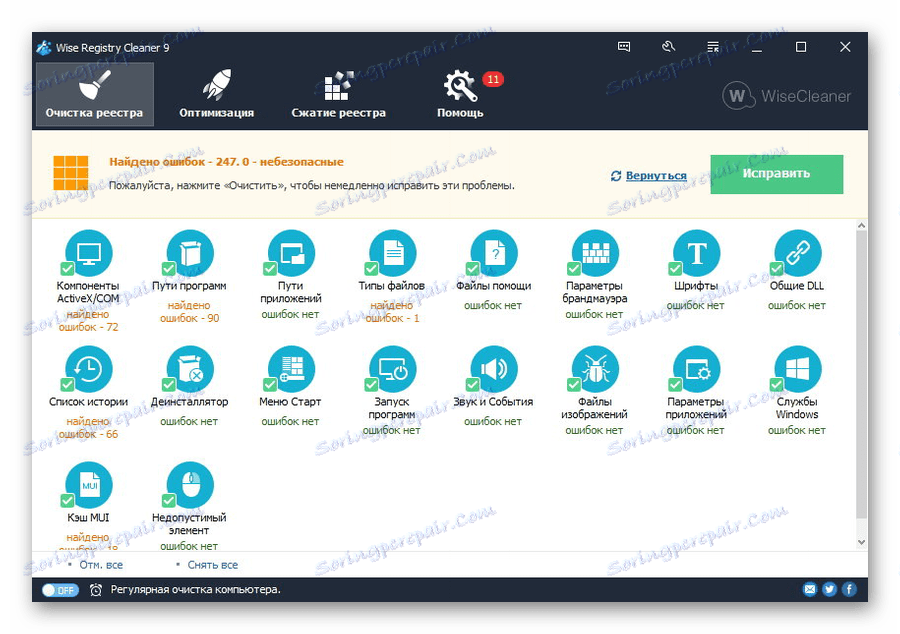Select the Параметры приложений icon
The height and width of the screenshot is (634, 900).
point(696,369)
